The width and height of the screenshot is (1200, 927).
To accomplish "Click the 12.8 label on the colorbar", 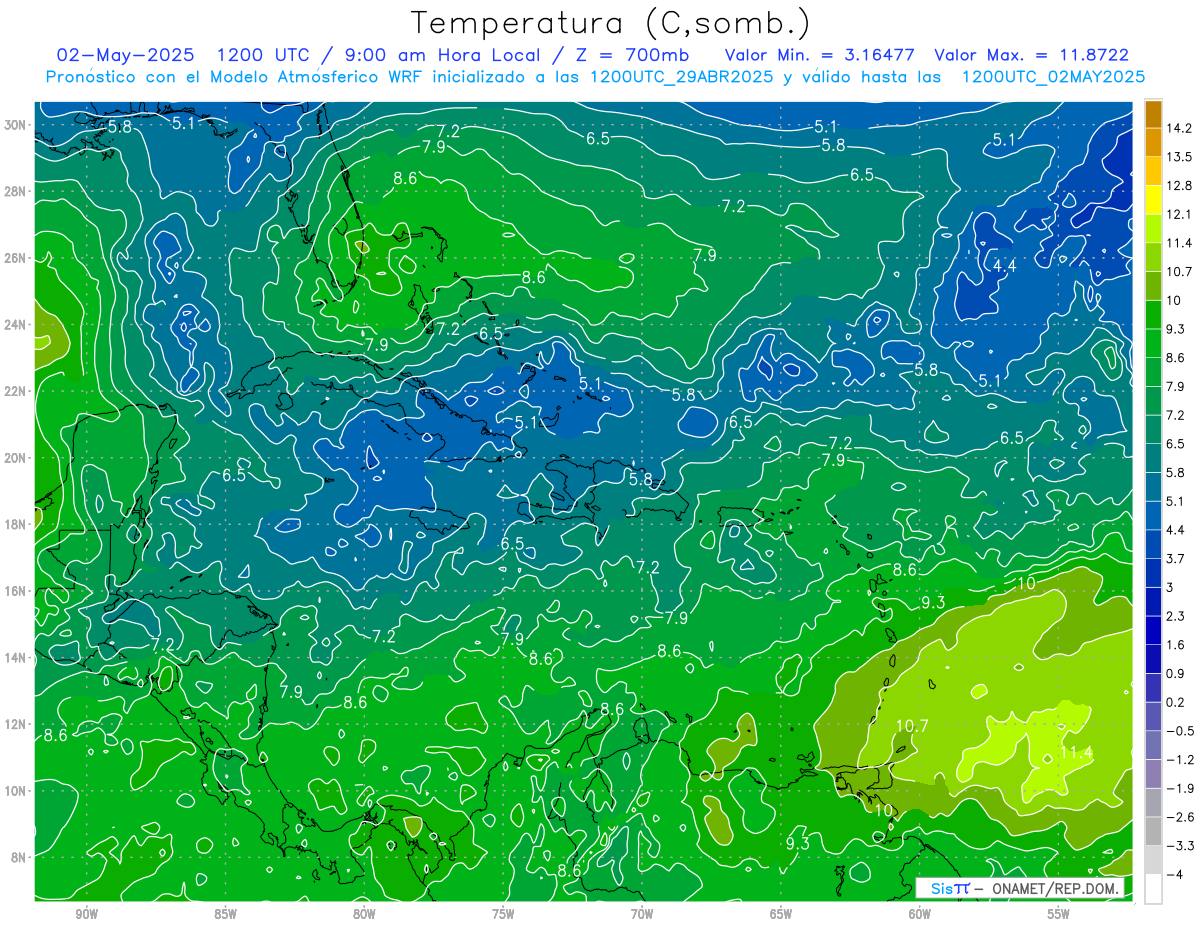I will click(x=1179, y=186).
